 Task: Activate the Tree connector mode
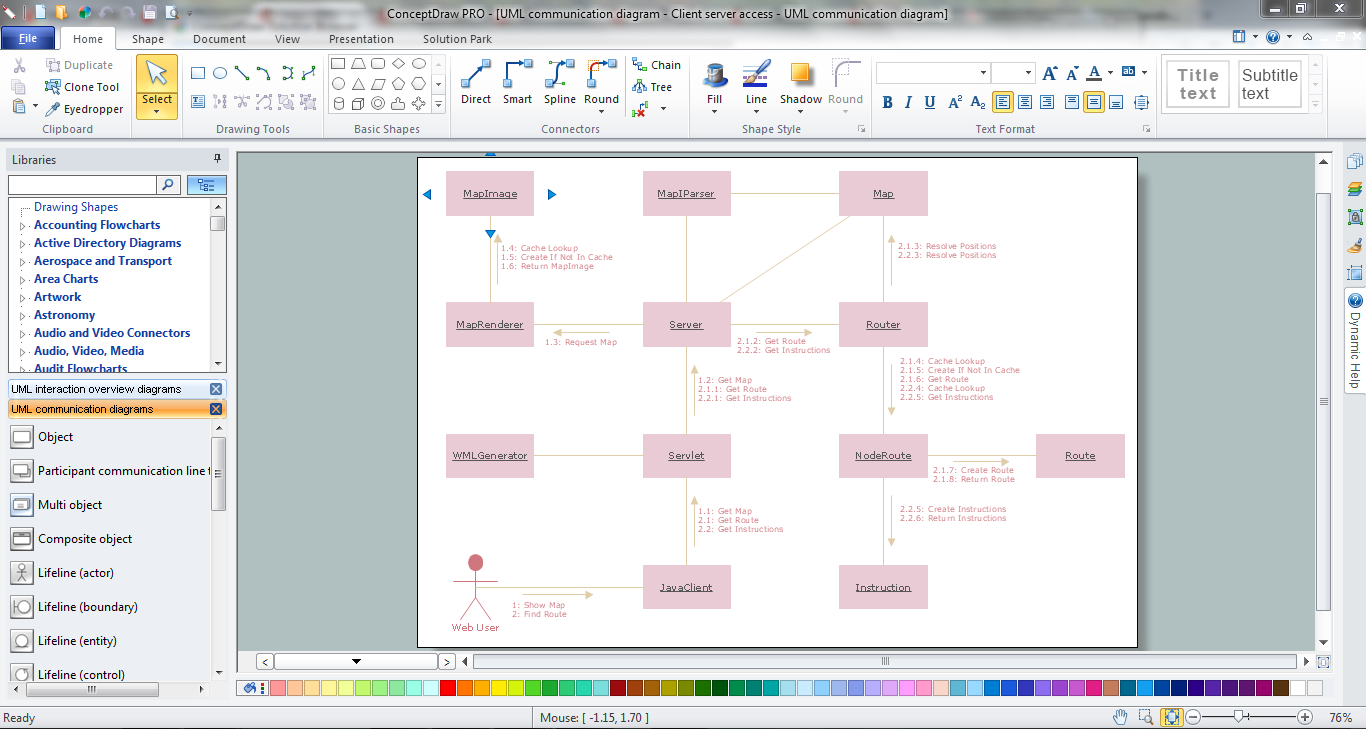pyautogui.click(x=652, y=86)
